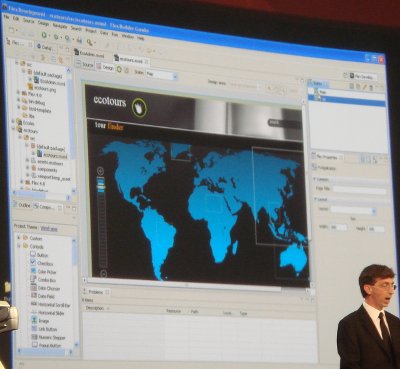Click the Path column header

[x=195, y=312]
